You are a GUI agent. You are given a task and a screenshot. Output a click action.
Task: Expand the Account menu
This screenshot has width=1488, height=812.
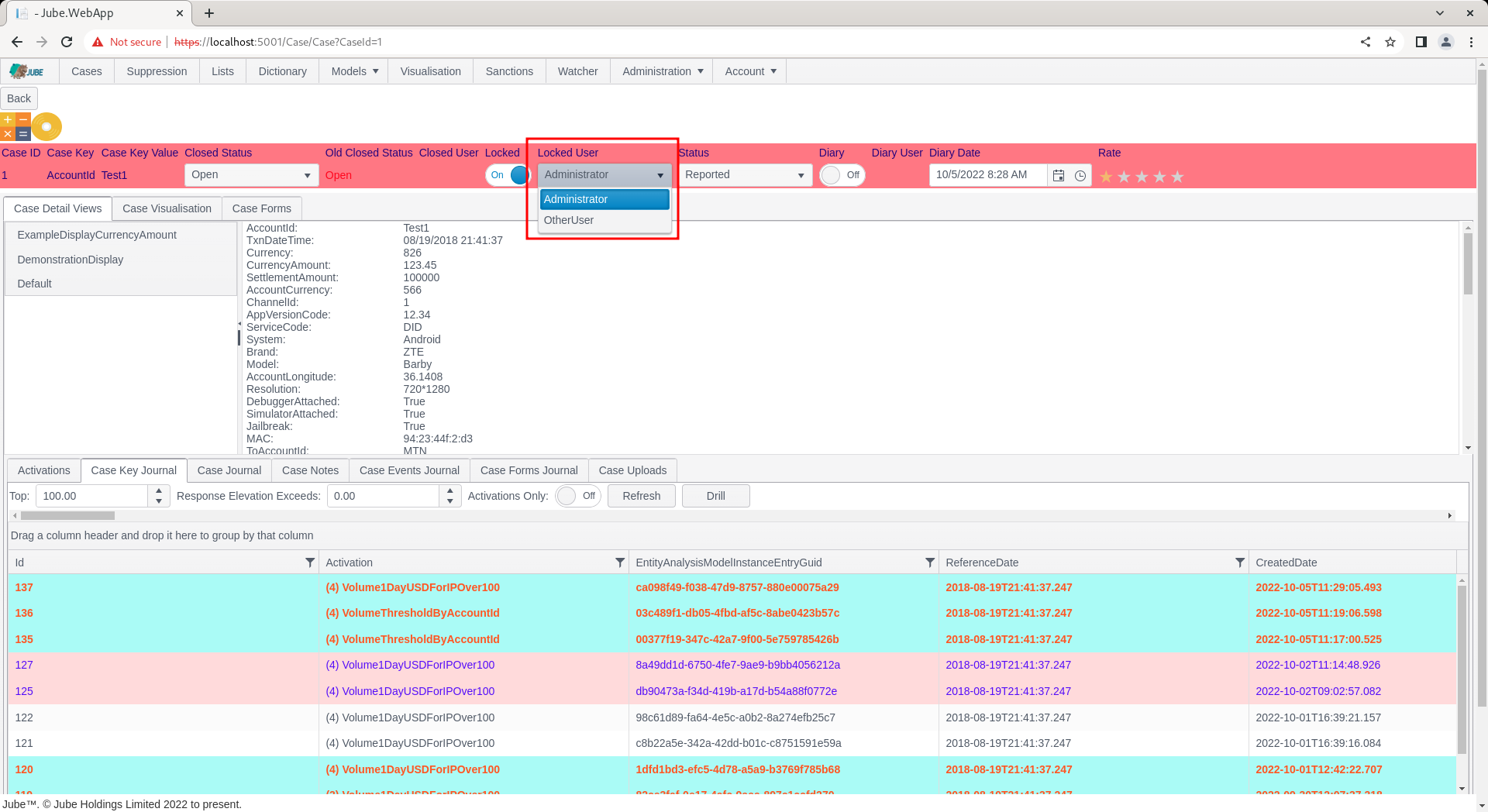click(x=750, y=71)
